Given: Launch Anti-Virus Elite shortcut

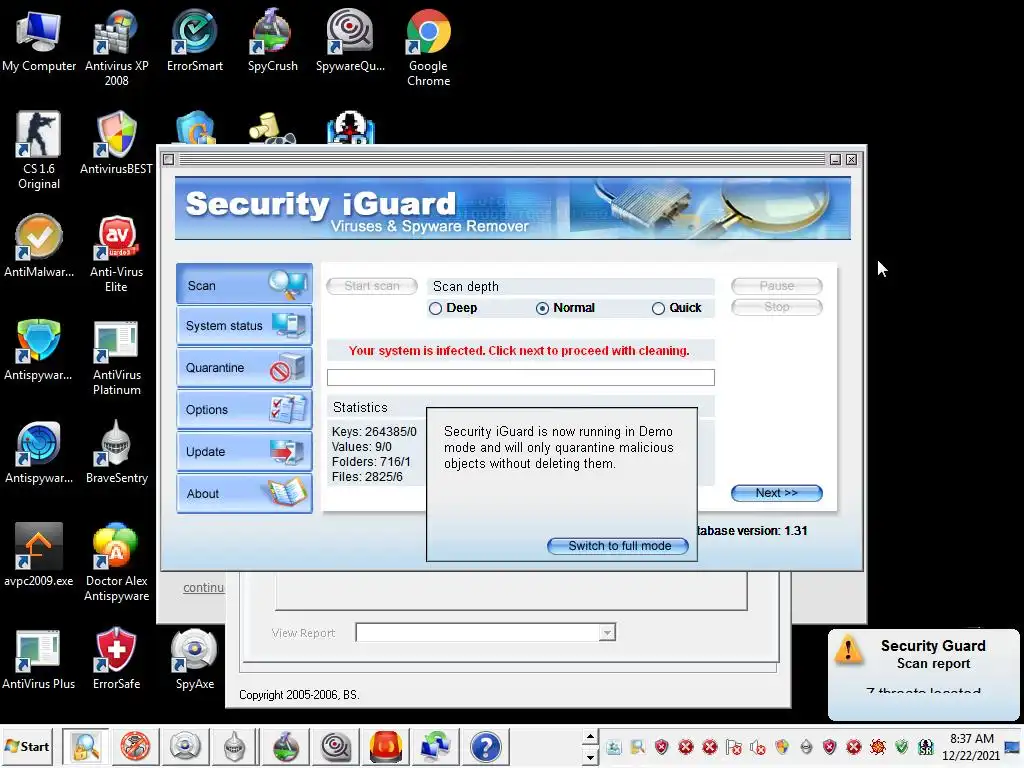Looking at the screenshot, I should click(x=116, y=253).
